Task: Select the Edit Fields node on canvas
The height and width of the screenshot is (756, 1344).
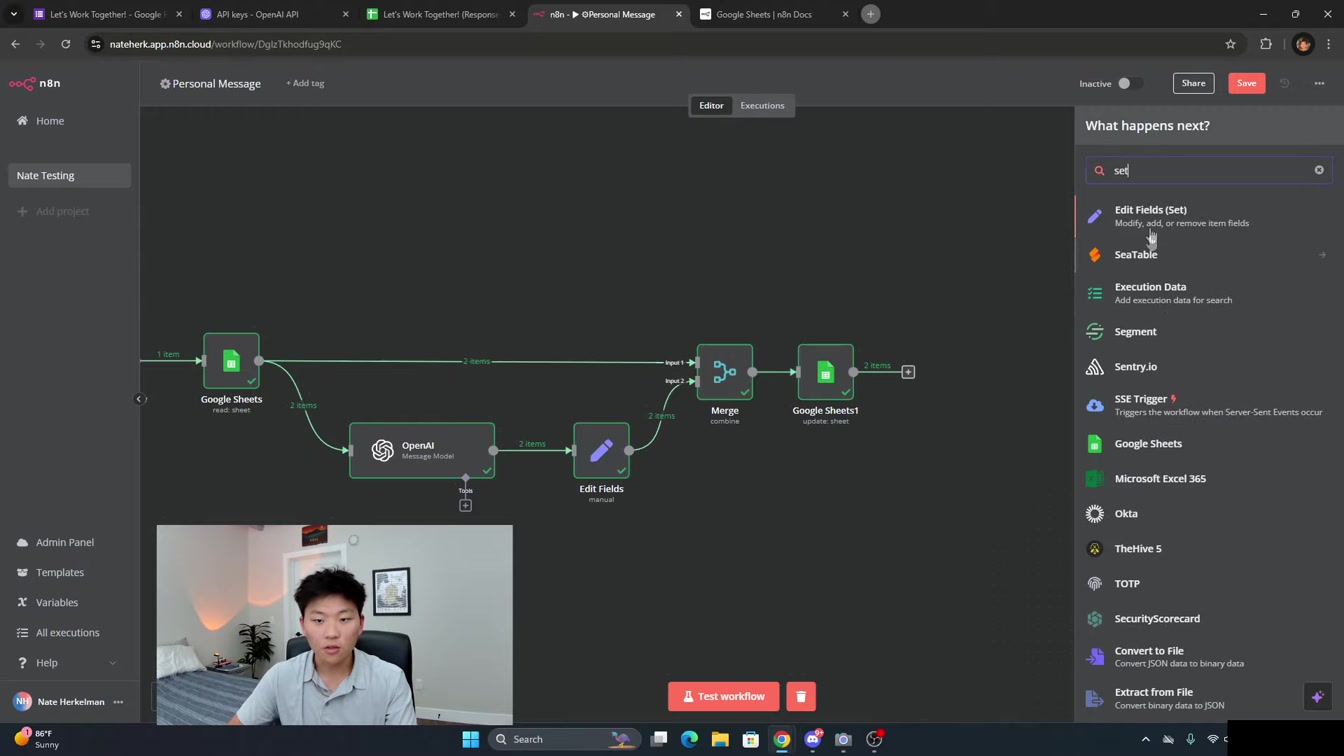Action: tap(601, 450)
